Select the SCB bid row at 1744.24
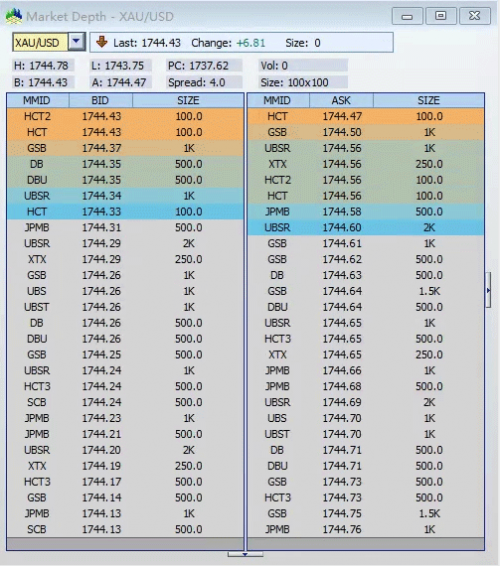This screenshot has width=500, height=566. (x=125, y=402)
